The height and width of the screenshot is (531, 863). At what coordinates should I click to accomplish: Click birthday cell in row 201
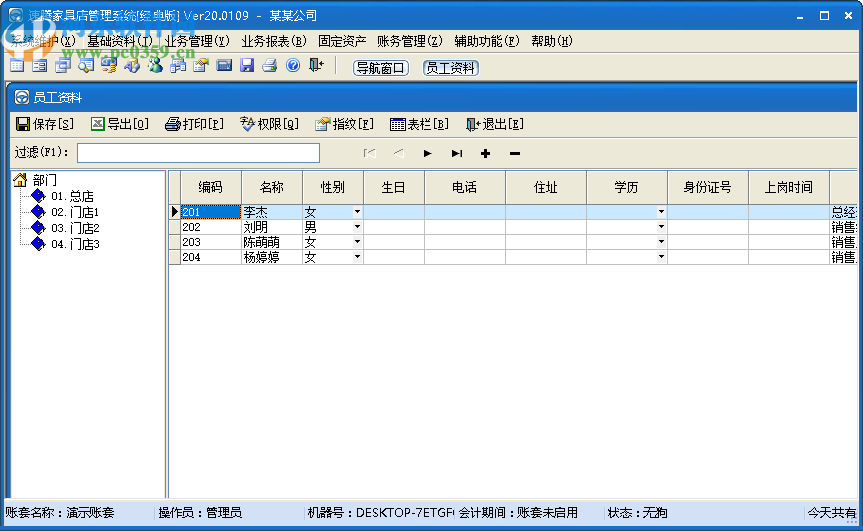coord(394,212)
